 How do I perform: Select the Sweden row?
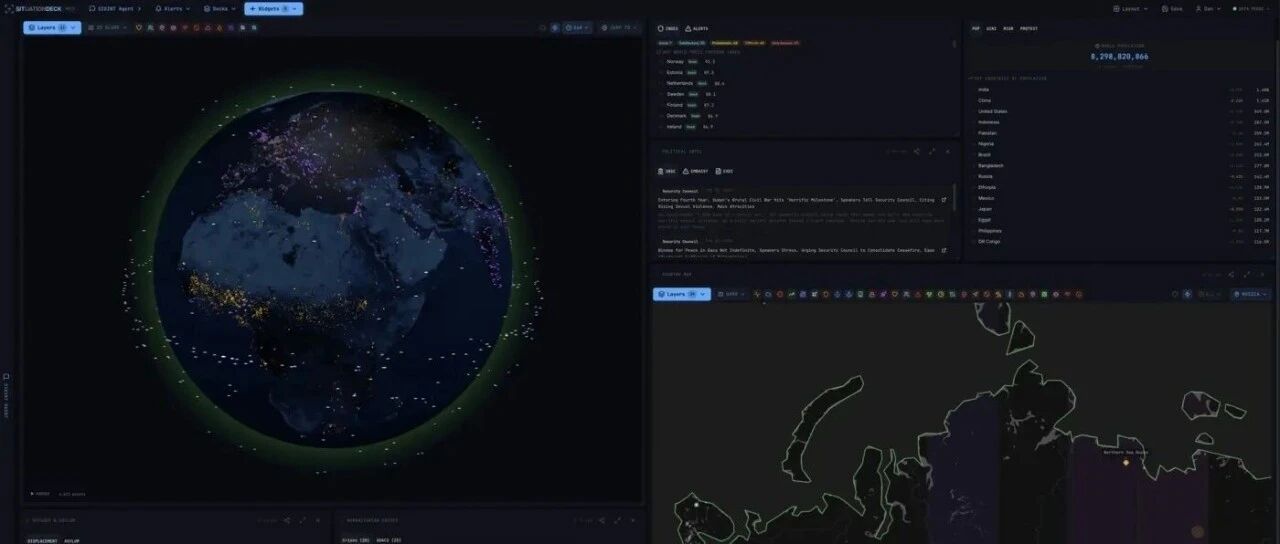point(805,94)
